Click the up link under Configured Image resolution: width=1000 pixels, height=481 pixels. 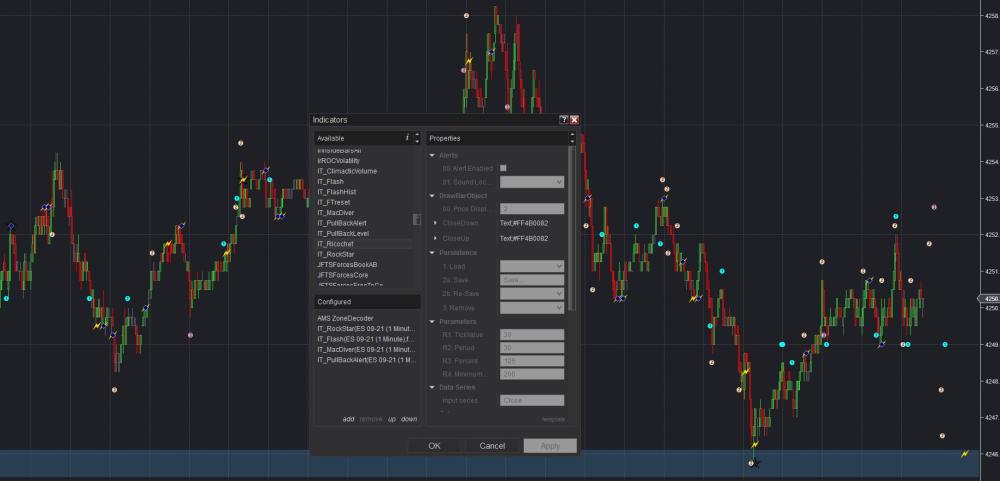[x=392, y=419]
